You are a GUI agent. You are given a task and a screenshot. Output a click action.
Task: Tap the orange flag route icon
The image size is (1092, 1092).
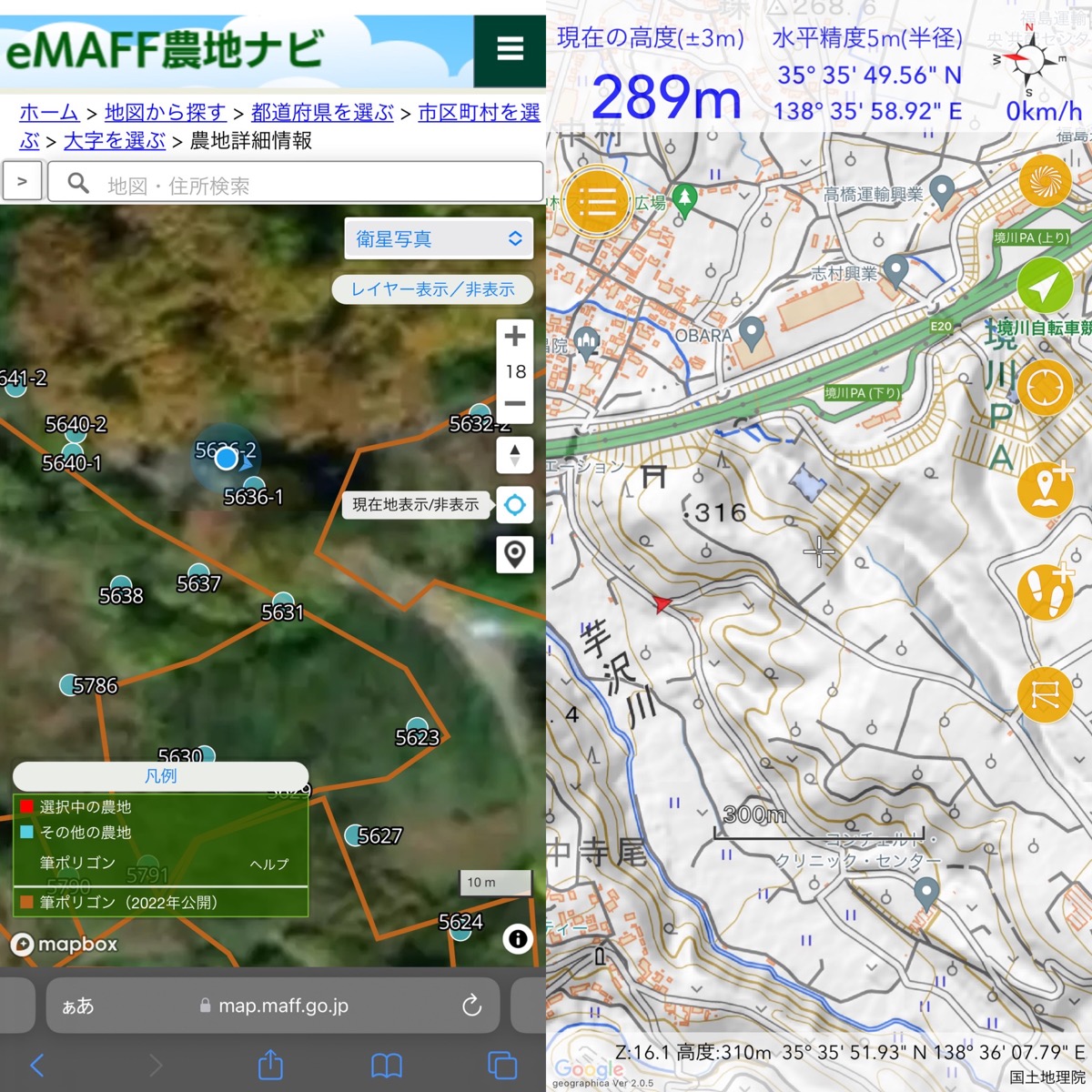pyautogui.click(x=1045, y=695)
